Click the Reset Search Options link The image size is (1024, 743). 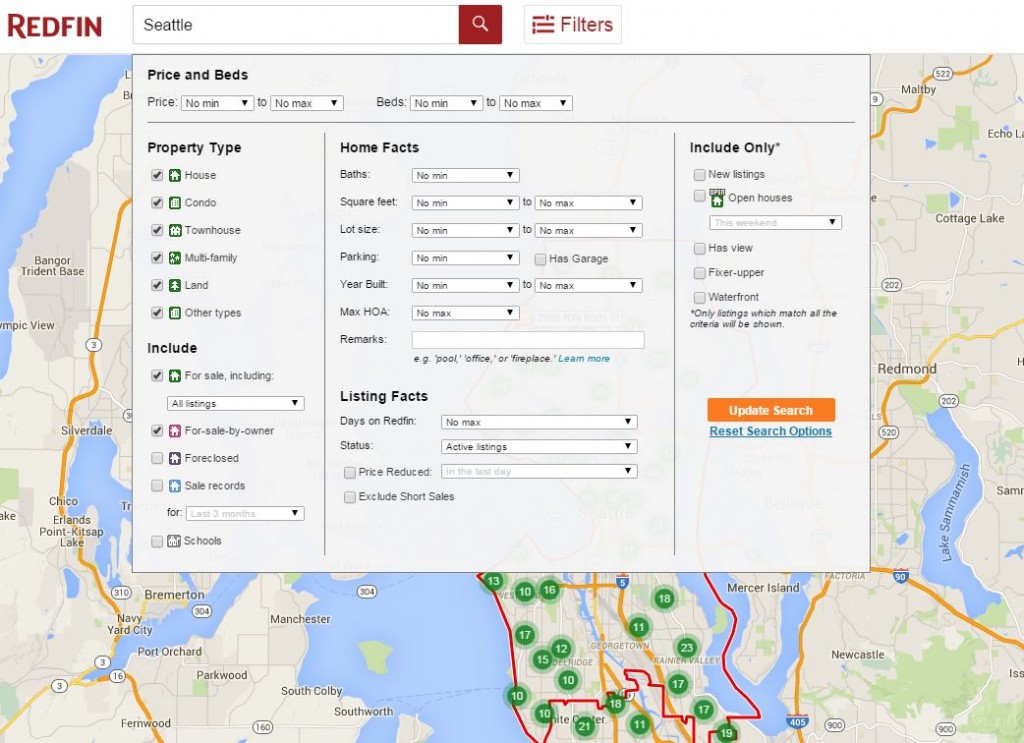[770, 431]
